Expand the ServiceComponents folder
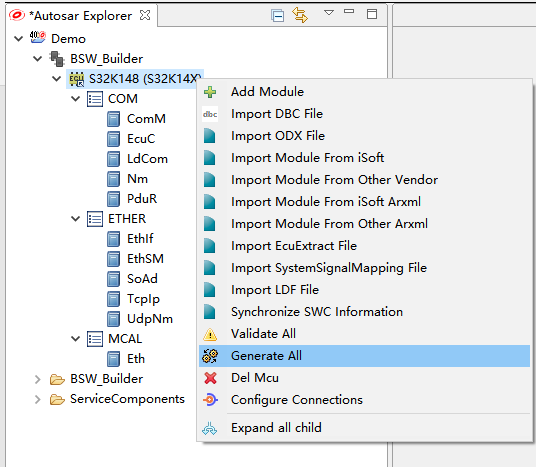536x467 pixels. tap(38, 399)
